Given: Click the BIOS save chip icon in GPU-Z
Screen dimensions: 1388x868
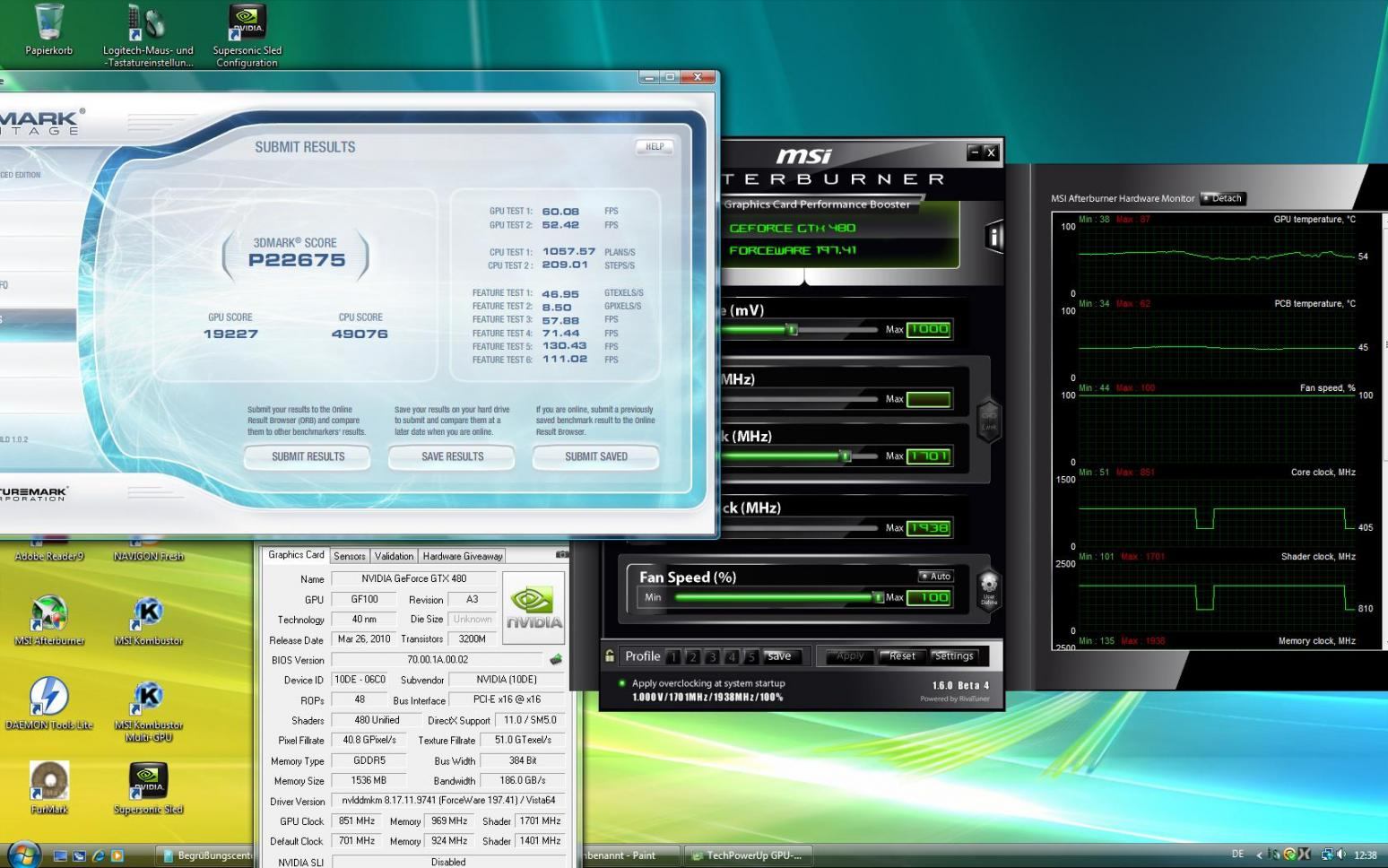Looking at the screenshot, I should 556,660.
